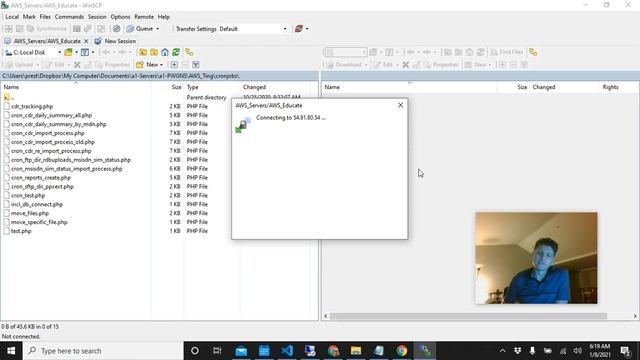
Task: Expand the local Filter dropdown arrow
Action: [x=93, y=52]
